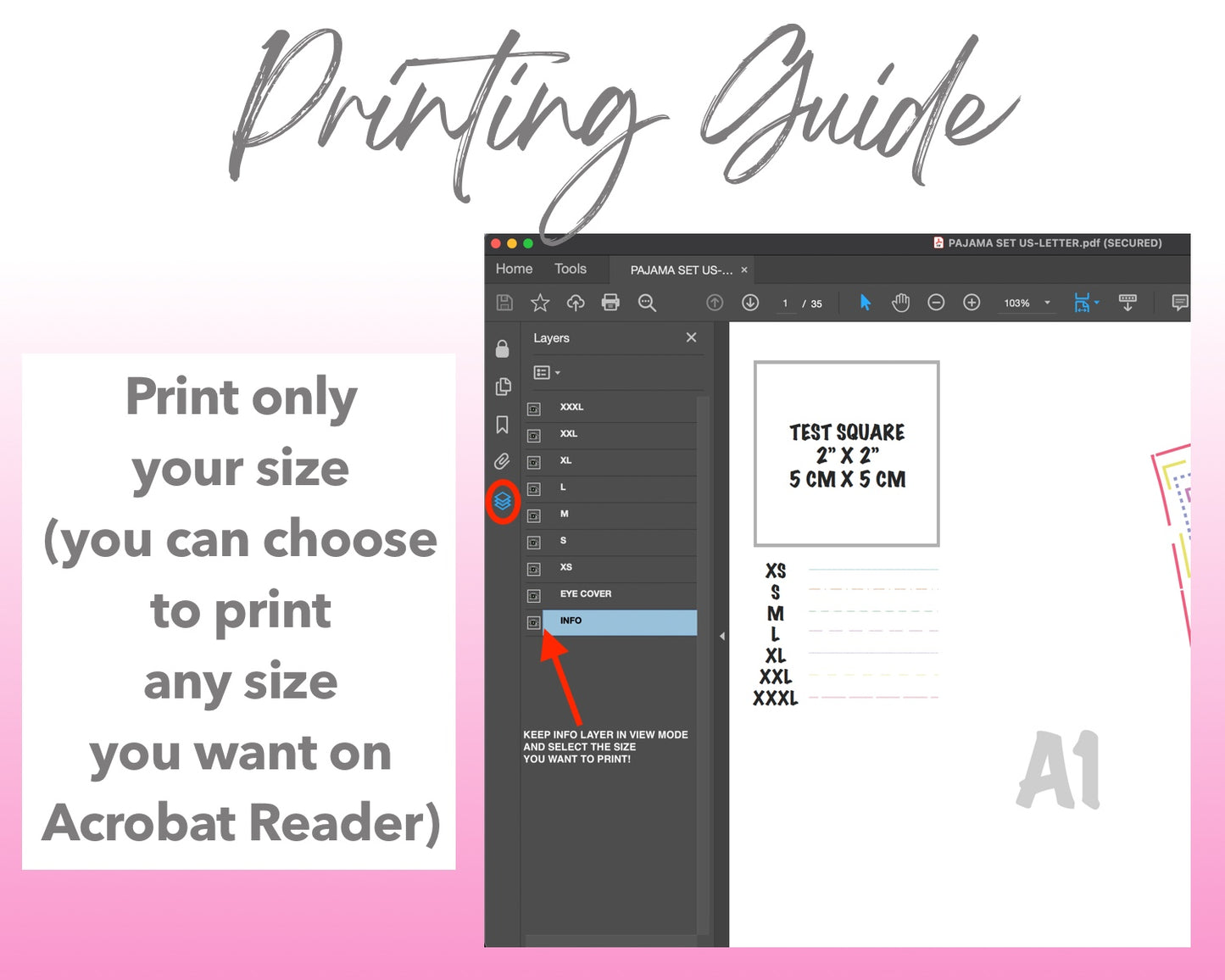Open the find text magnifier tool
Viewport: 1225px width, 980px height.
pyautogui.click(x=647, y=303)
